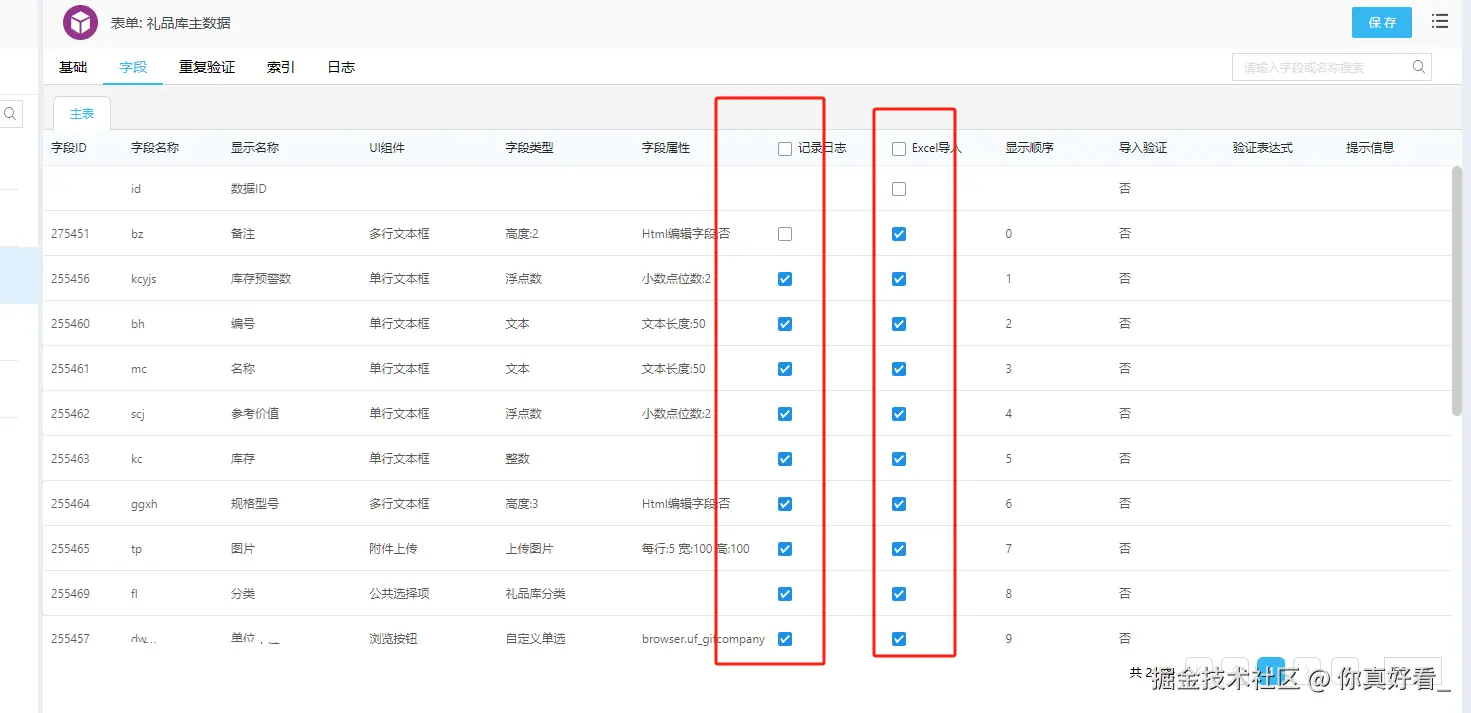Toggle Excel导入 for the fl 分类 row

tap(899, 594)
